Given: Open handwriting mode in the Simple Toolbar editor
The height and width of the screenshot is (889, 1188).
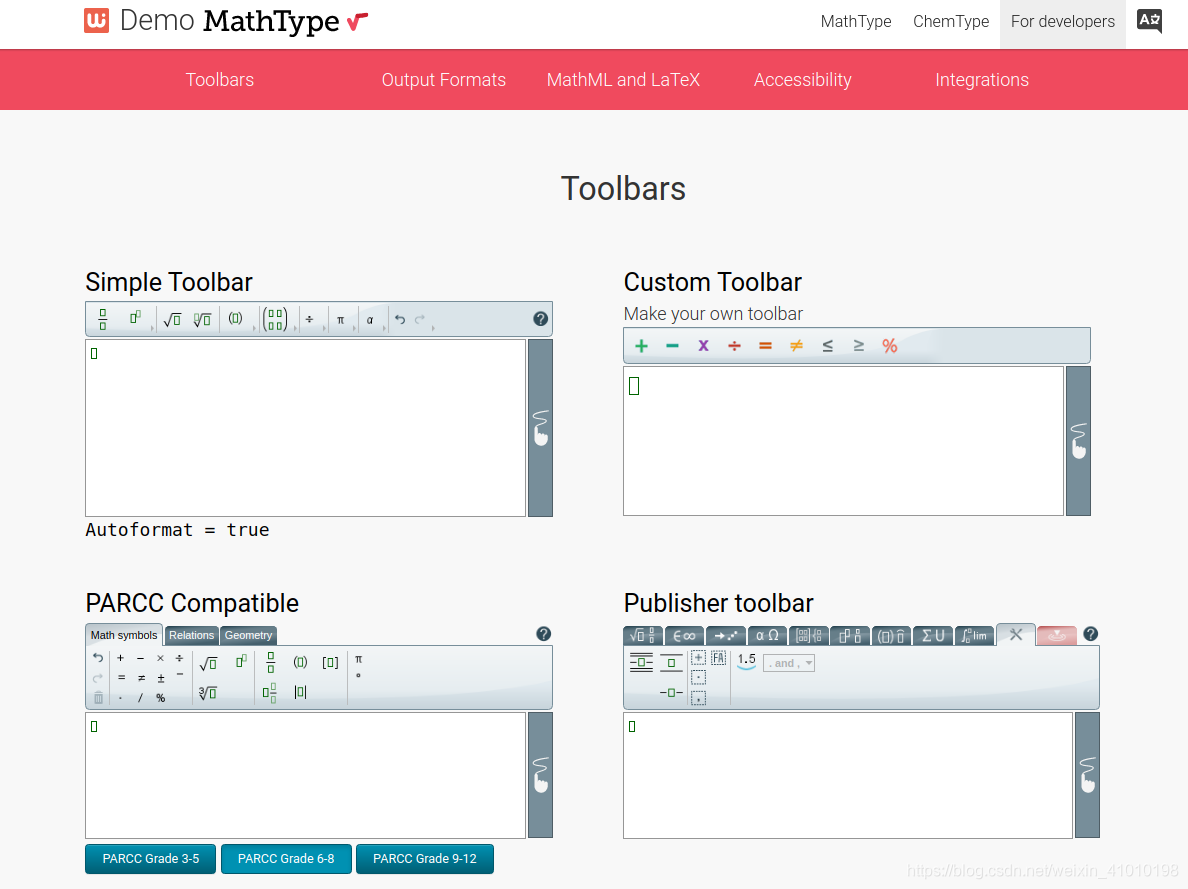Looking at the screenshot, I should [x=540, y=427].
